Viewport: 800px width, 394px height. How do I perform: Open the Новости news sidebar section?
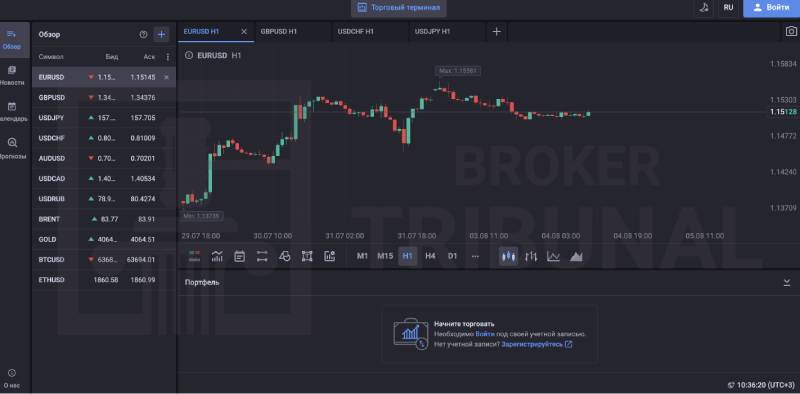(12, 75)
